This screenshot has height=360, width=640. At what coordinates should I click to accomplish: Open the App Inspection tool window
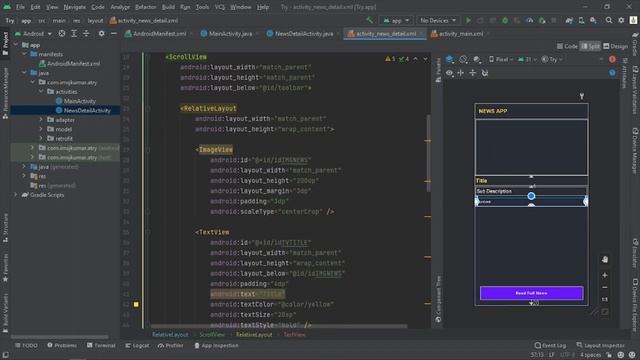click(x=216, y=345)
